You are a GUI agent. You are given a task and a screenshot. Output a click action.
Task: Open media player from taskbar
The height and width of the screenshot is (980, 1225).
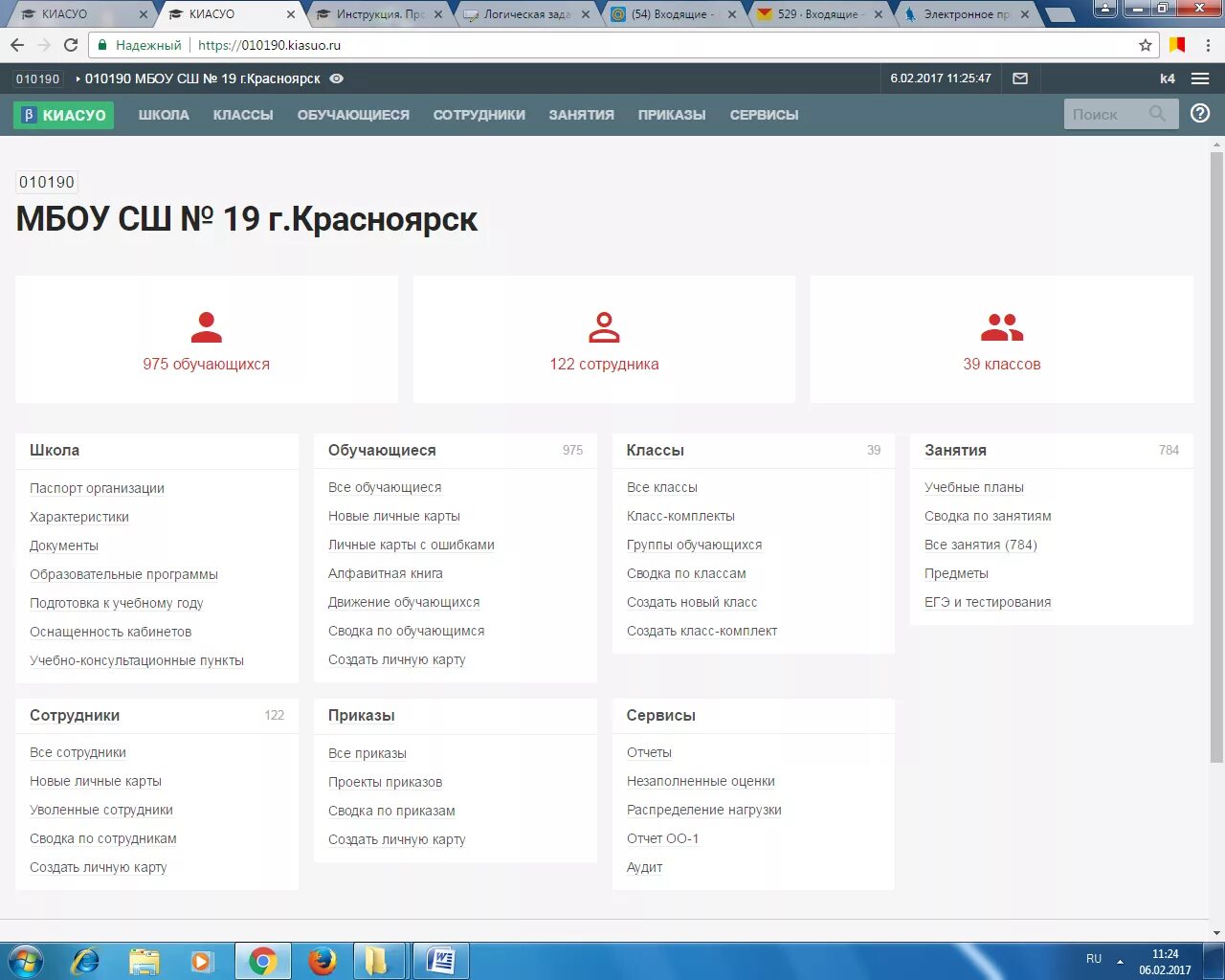[x=202, y=961]
